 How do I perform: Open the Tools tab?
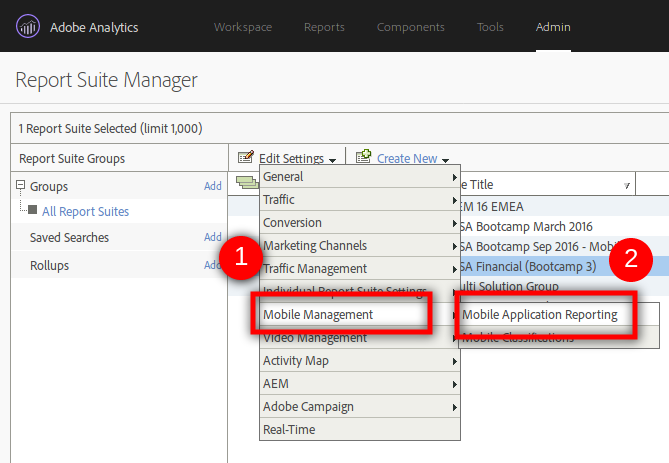(x=490, y=27)
